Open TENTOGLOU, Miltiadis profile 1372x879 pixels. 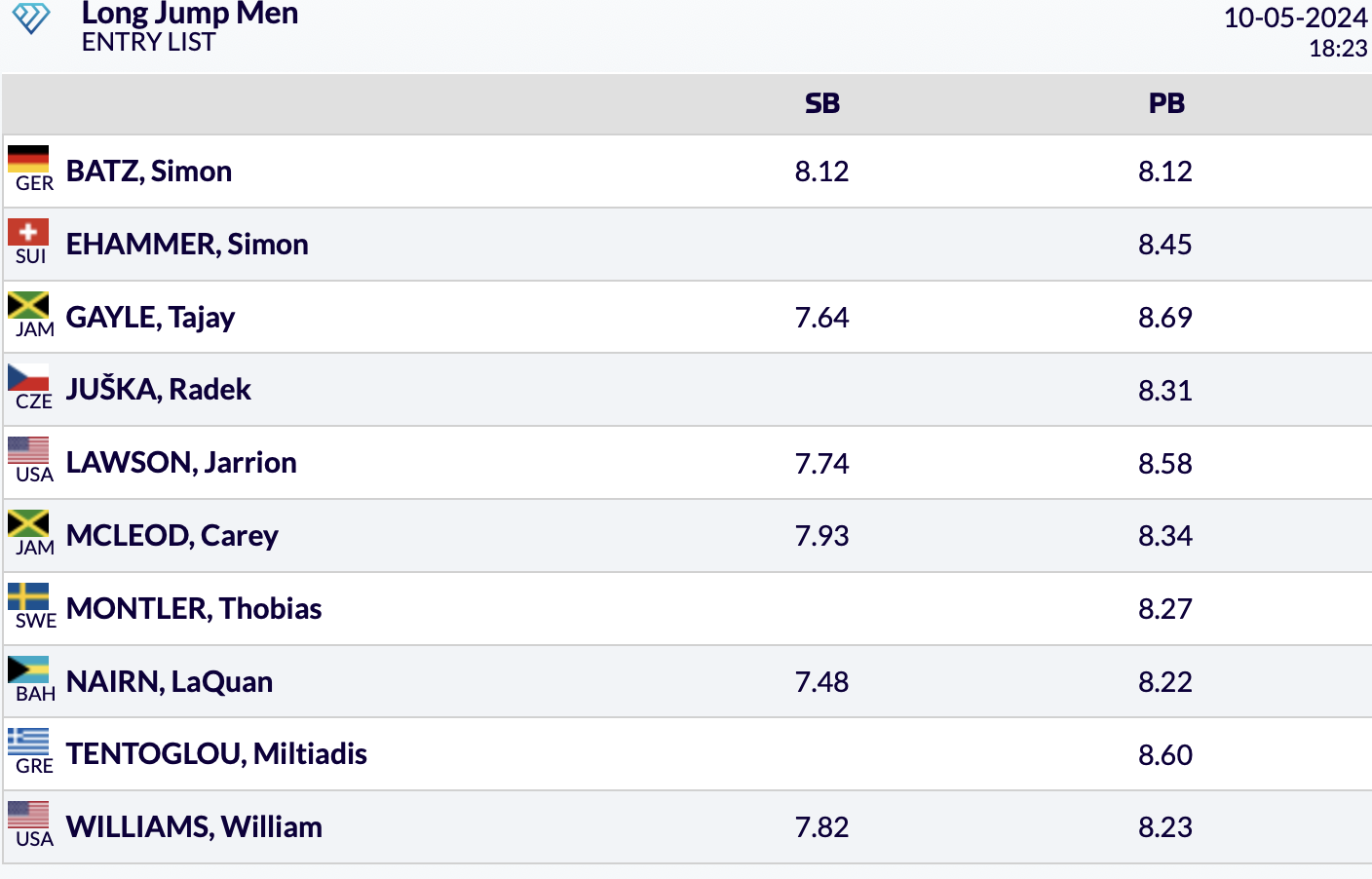click(216, 754)
